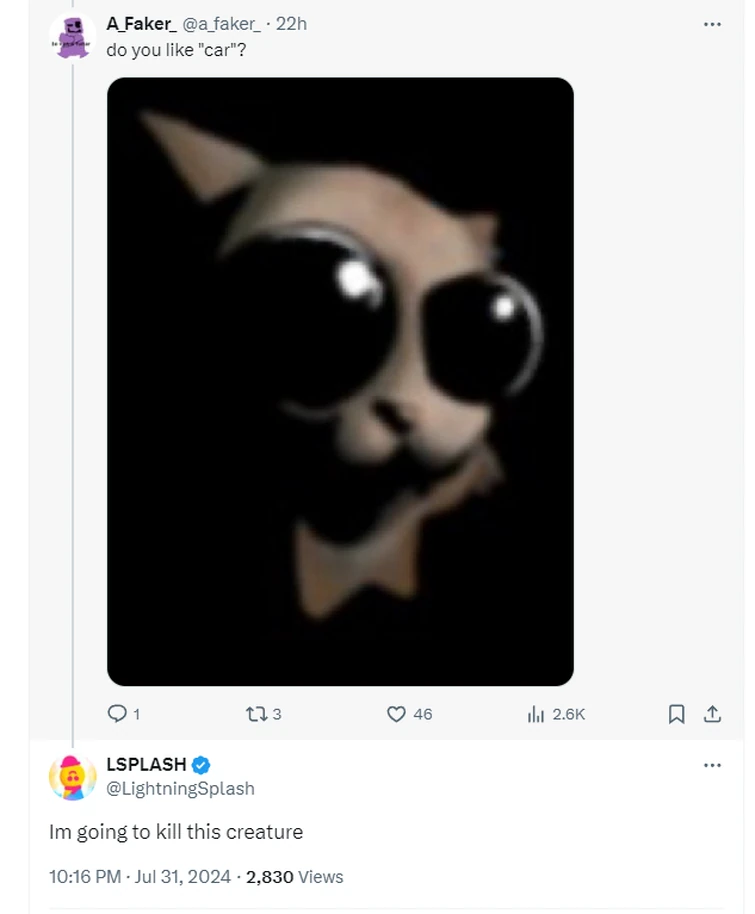Click the reply count of 1
Image resolution: width=755 pixels, height=914 pixels.
(x=135, y=715)
